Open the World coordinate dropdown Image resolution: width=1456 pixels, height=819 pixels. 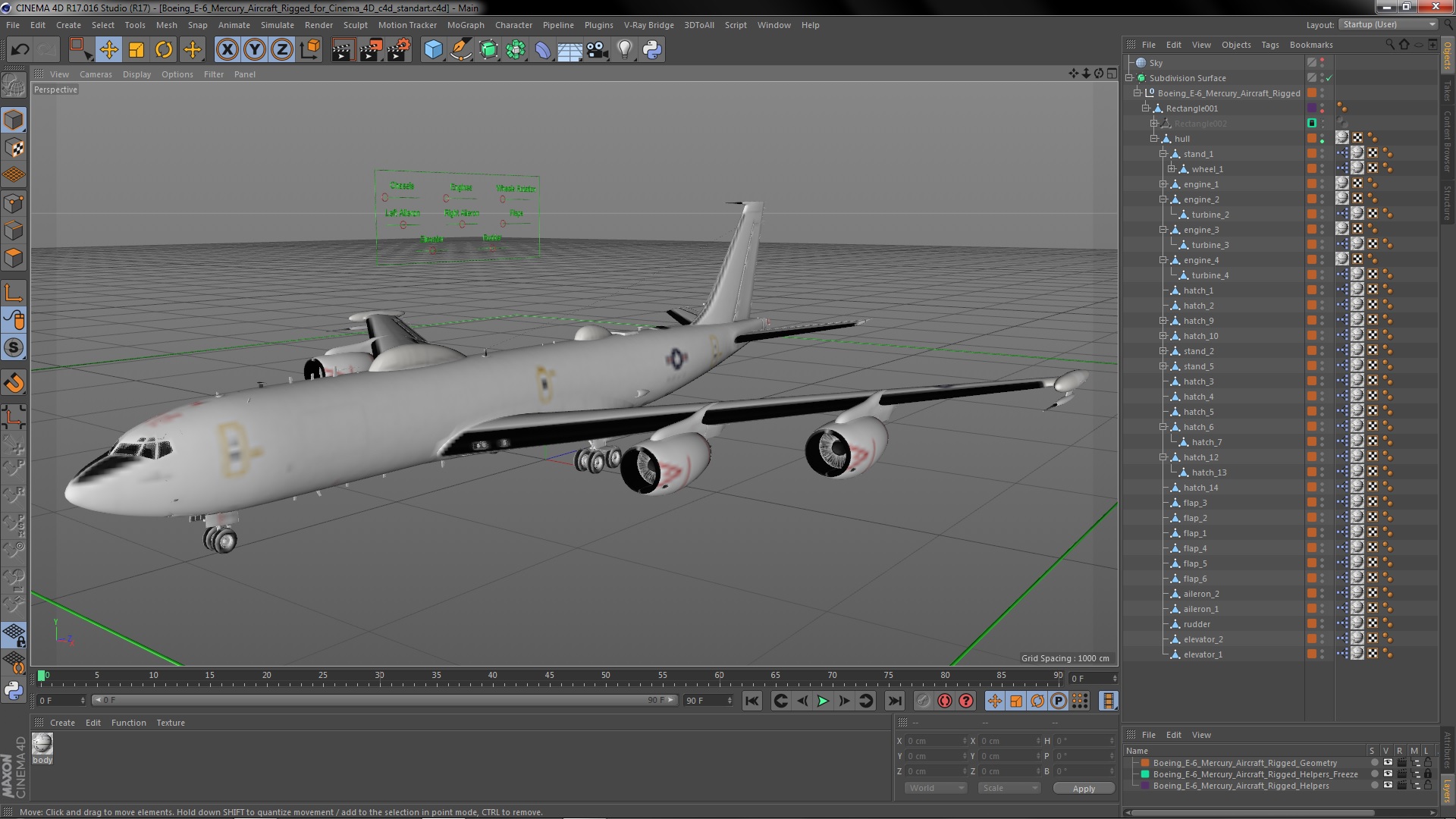(936, 789)
